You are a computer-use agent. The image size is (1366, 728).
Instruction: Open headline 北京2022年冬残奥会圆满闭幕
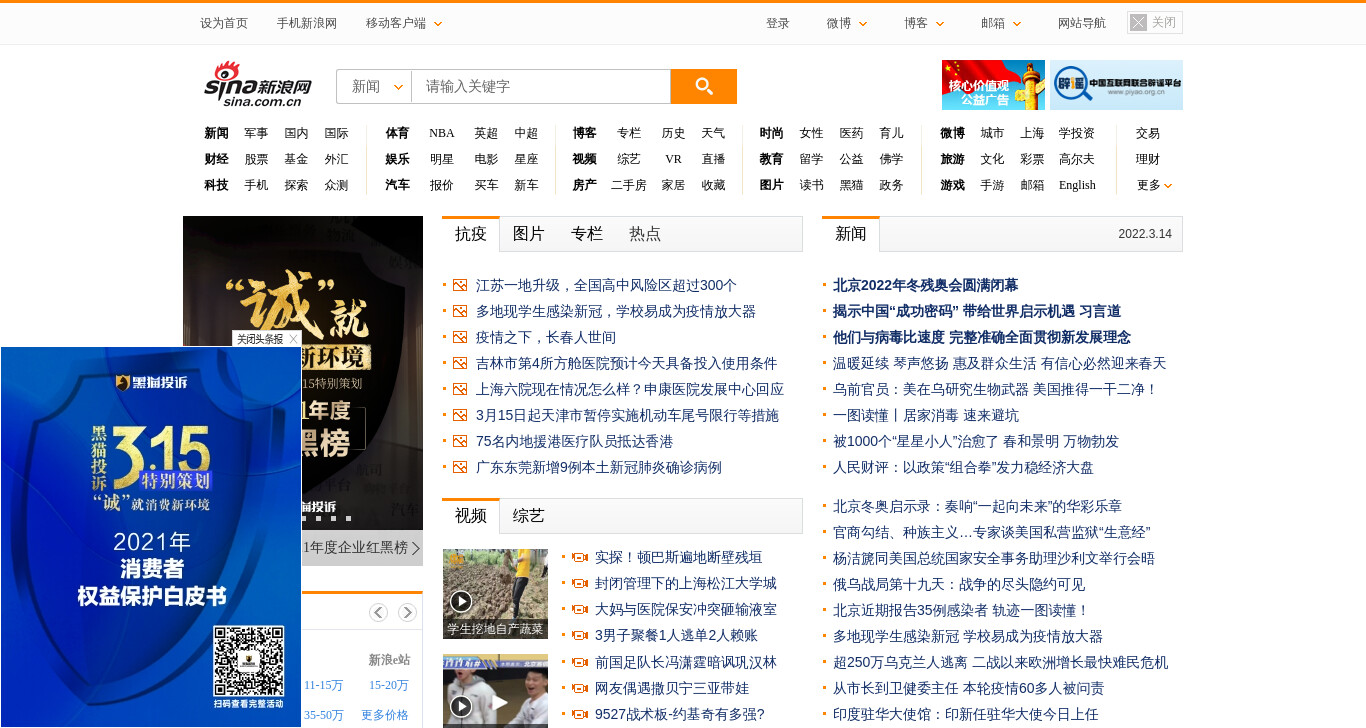click(925, 285)
